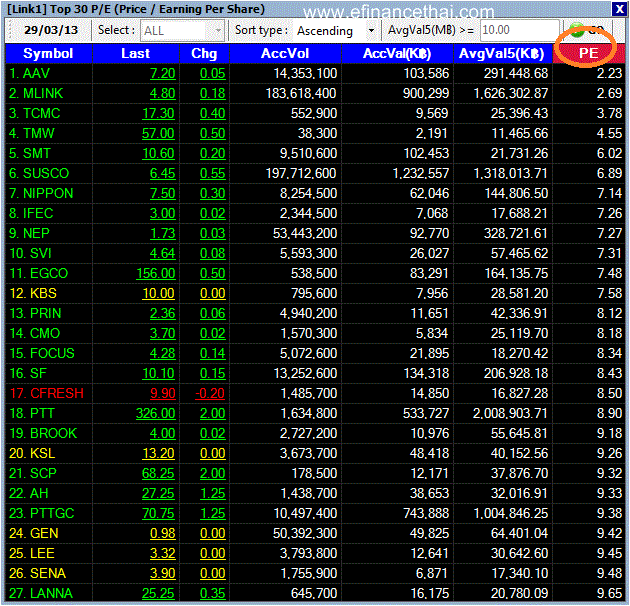The height and width of the screenshot is (606, 630).
Task: Close the Top 30 P/E window
Action: click(620, 9)
